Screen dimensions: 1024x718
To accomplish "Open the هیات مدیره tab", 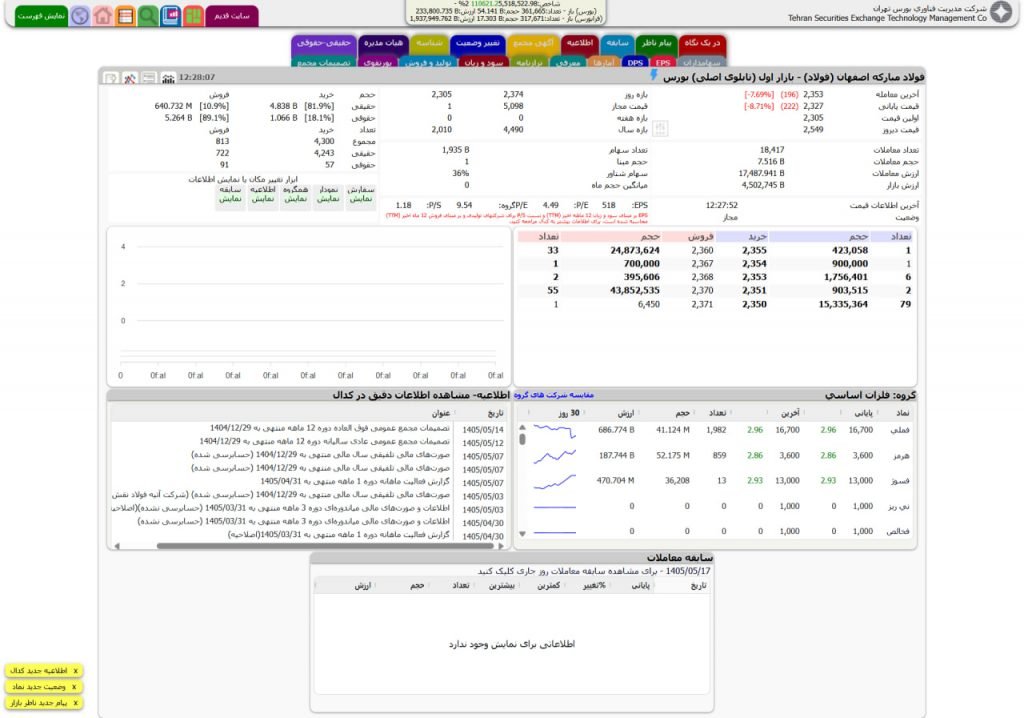I will pyautogui.click(x=383, y=43).
